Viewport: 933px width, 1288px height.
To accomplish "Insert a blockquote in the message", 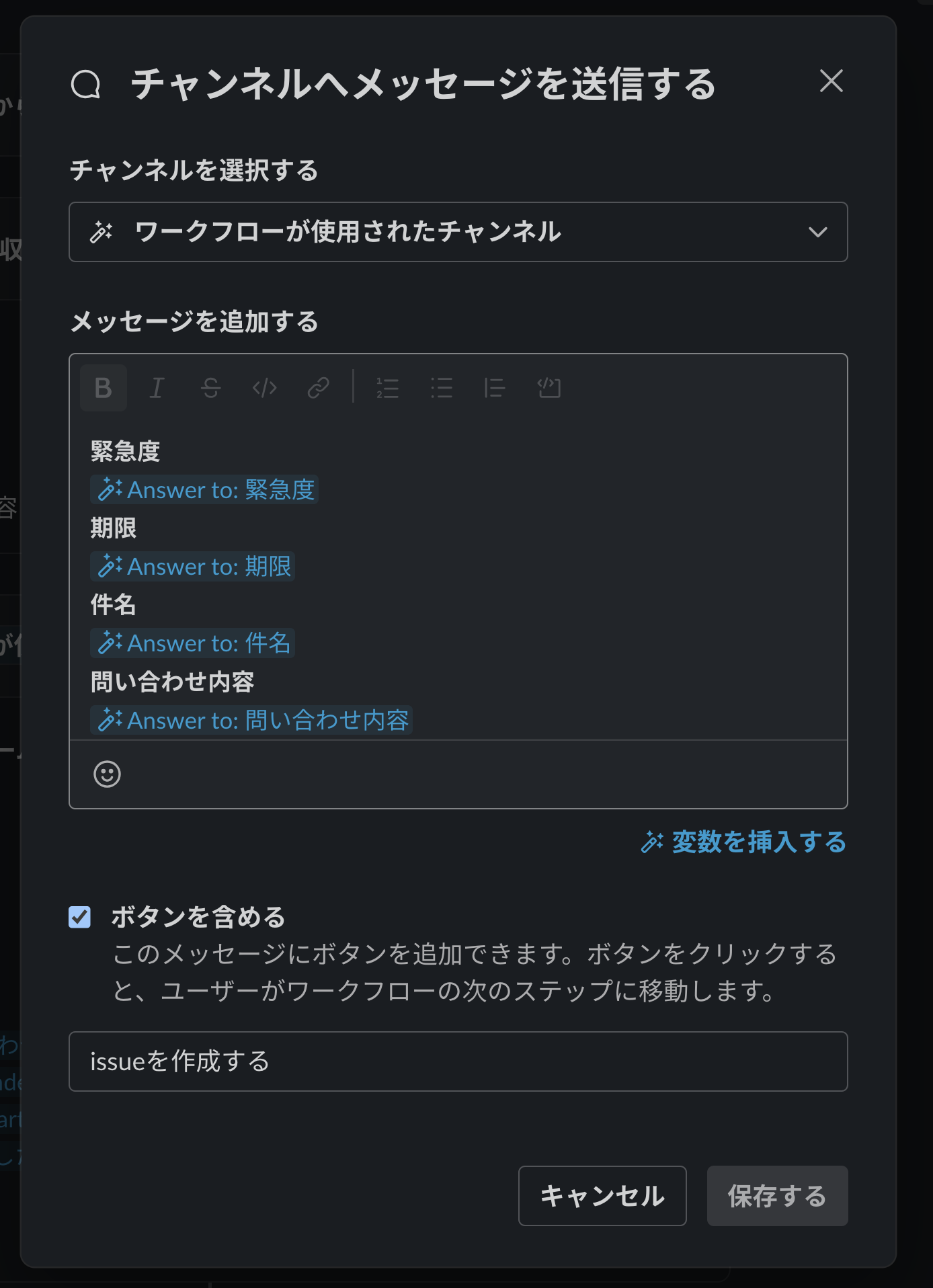I will [x=495, y=388].
